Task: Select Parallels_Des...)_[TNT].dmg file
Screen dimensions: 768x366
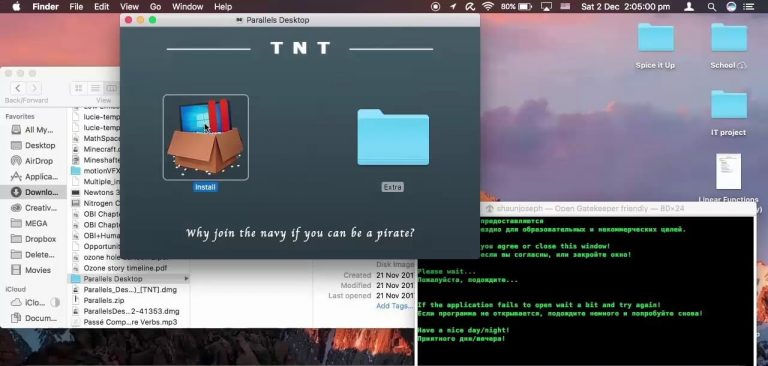Action: [128, 290]
